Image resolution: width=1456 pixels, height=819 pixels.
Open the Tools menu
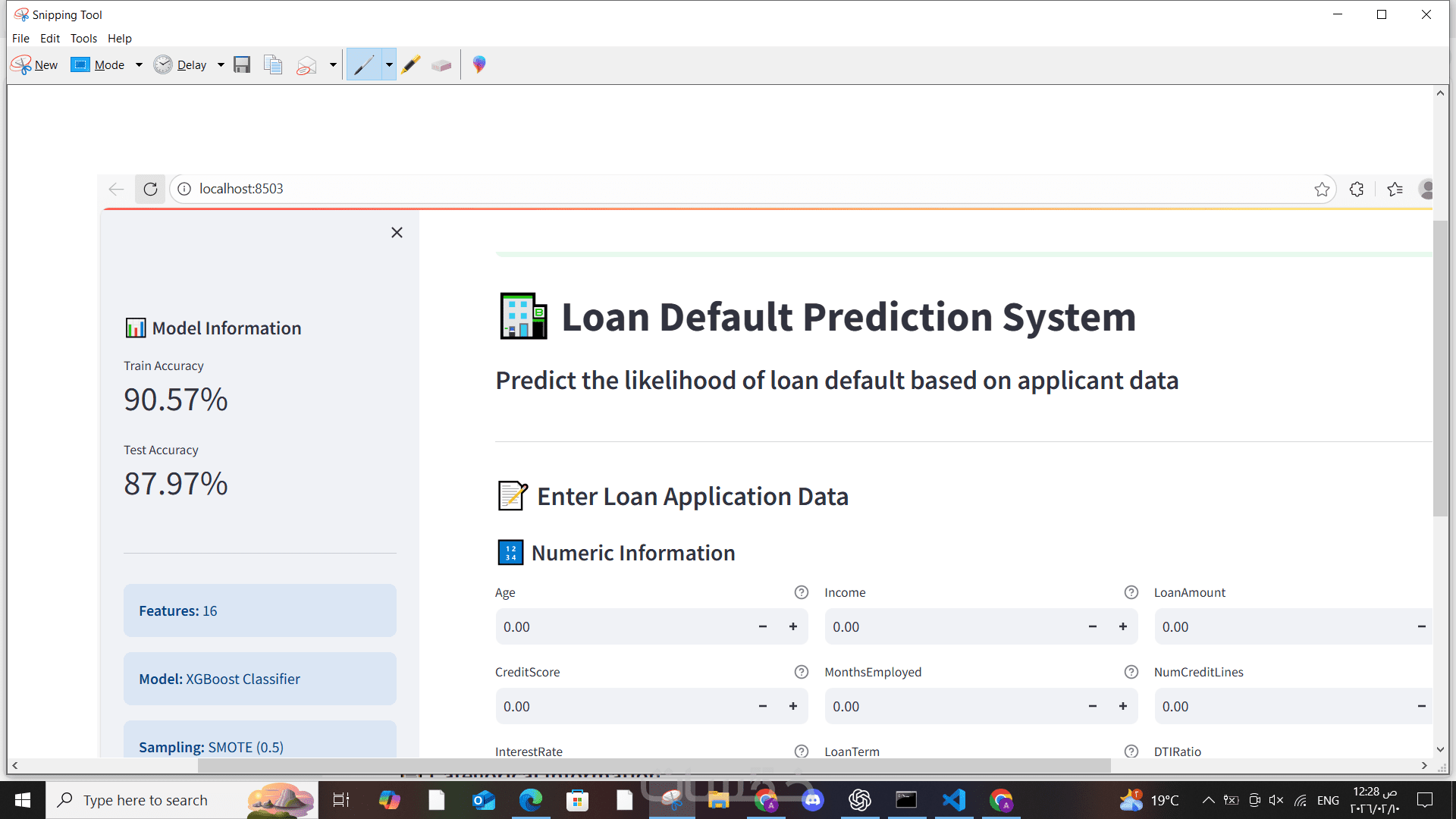(83, 38)
